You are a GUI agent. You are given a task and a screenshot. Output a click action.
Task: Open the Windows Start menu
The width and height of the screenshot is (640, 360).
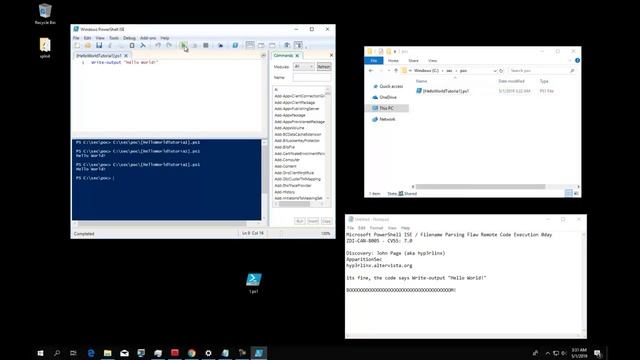click(x=40, y=353)
